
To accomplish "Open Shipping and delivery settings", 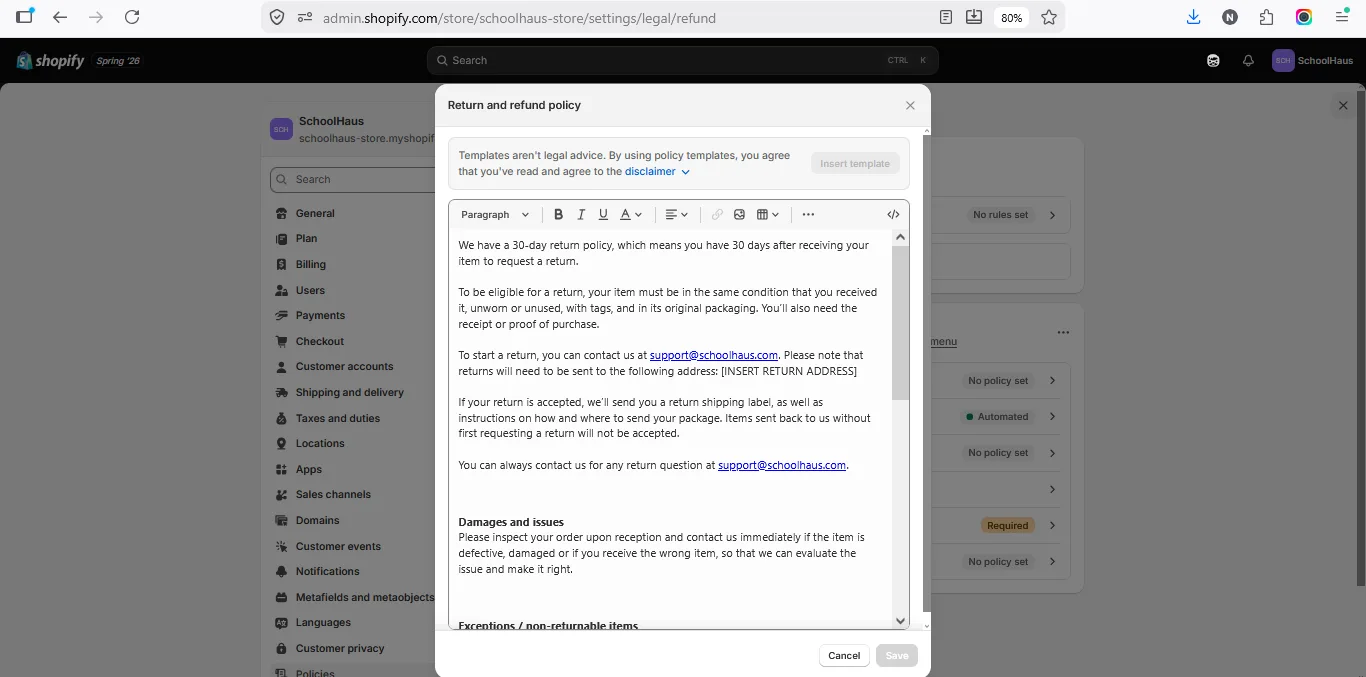I will click(349, 393).
